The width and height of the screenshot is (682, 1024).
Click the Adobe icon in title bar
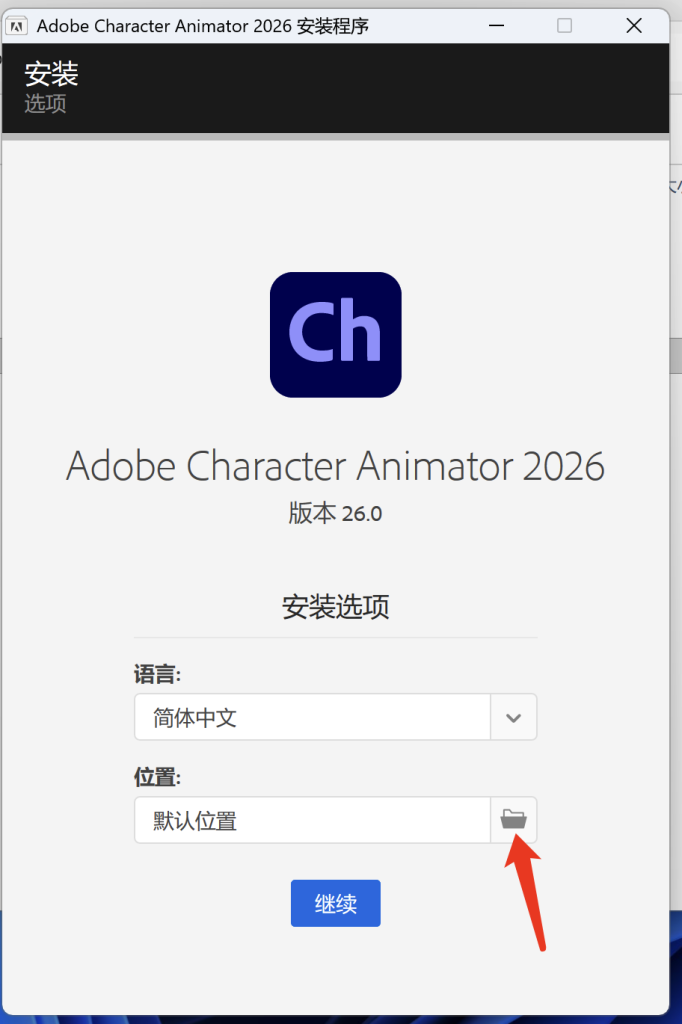pos(17,27)
